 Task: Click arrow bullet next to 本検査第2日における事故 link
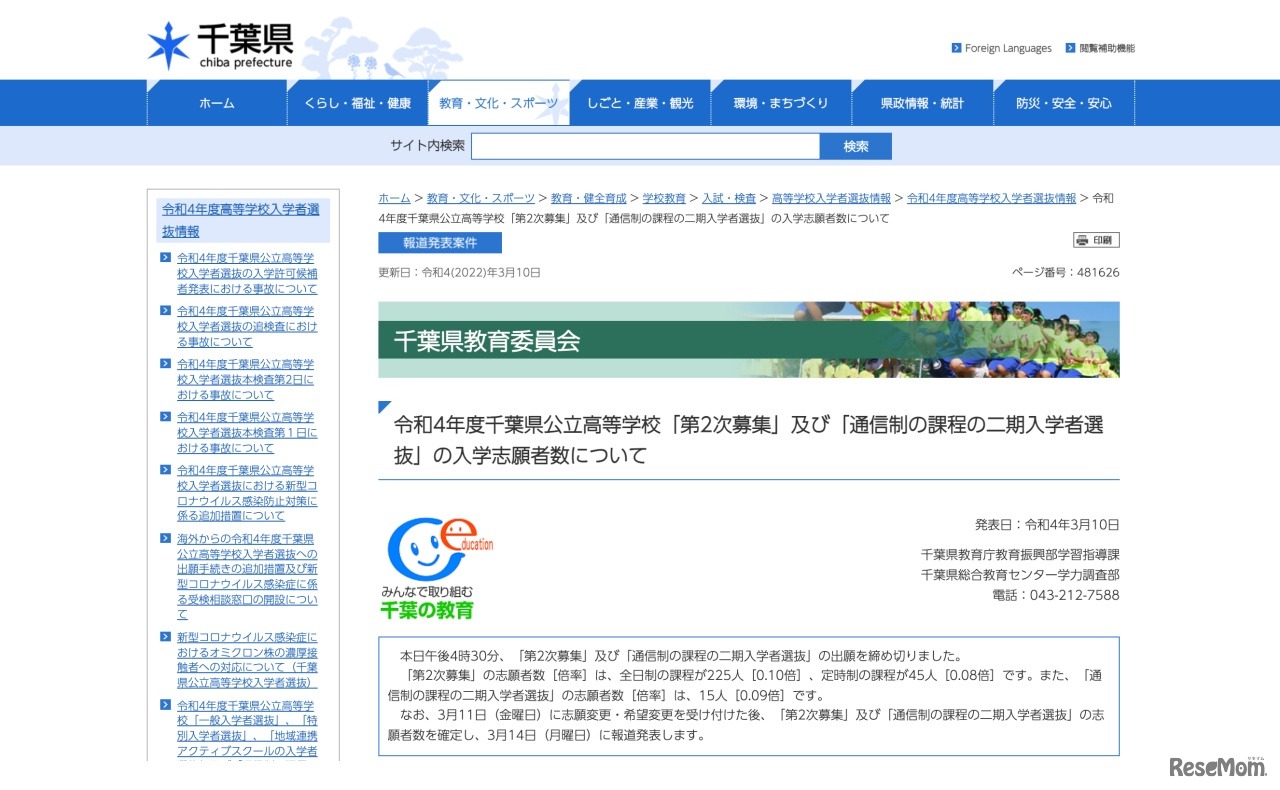166,363
